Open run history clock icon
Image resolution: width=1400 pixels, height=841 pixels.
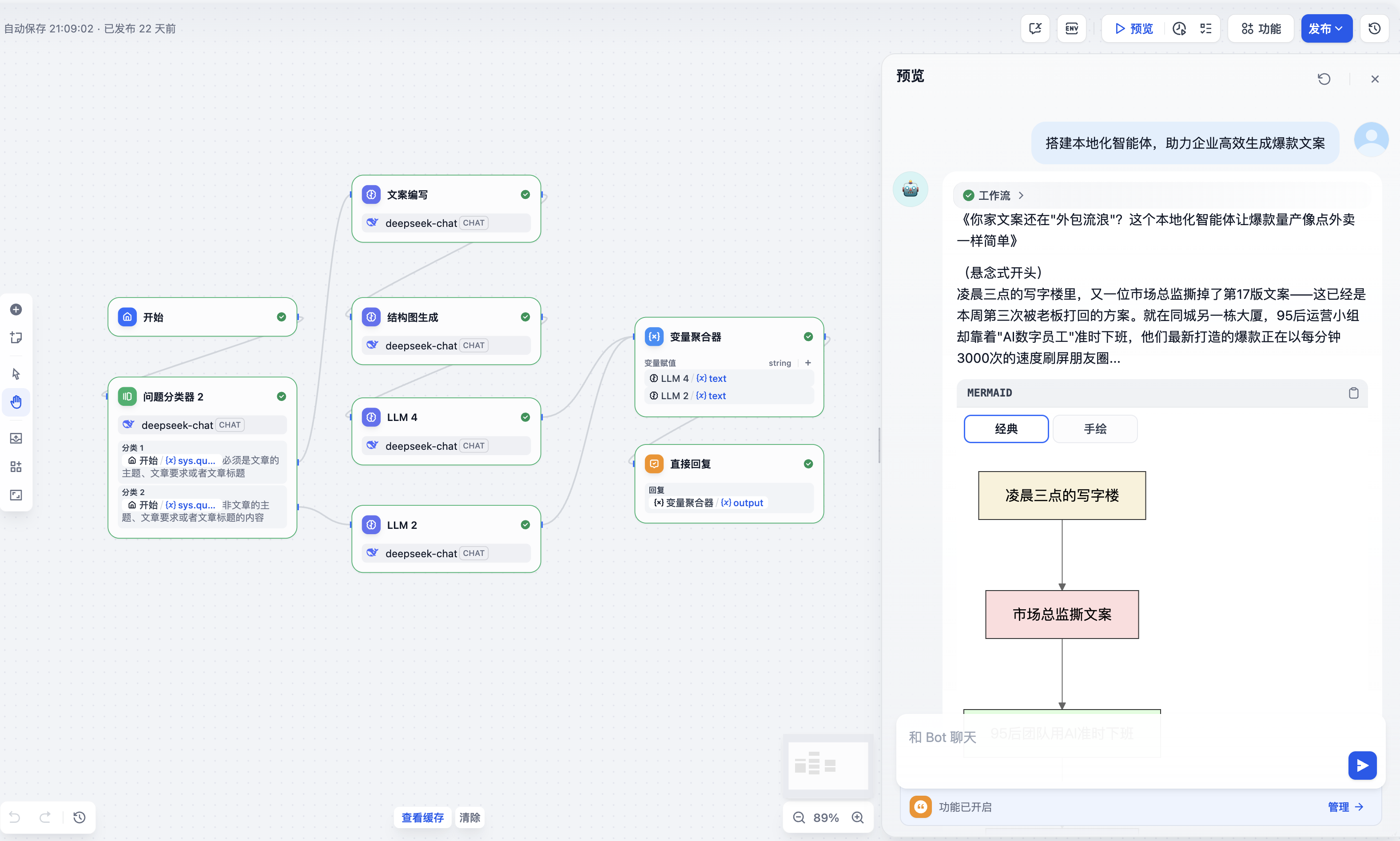click(x=1180, y=28)
